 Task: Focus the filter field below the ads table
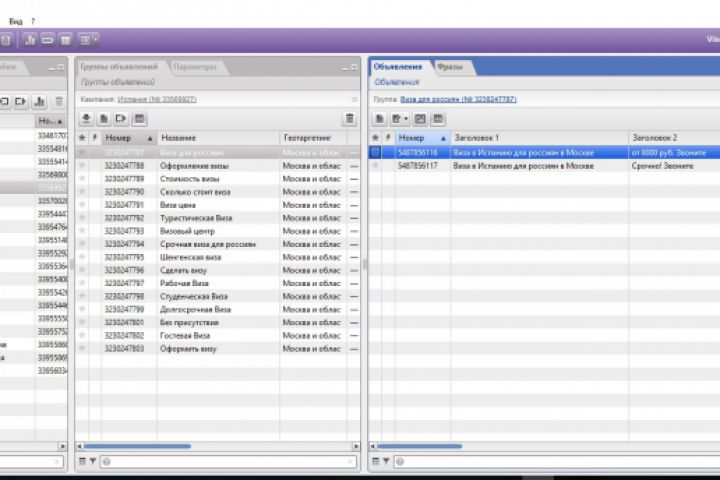coord(557,462)
